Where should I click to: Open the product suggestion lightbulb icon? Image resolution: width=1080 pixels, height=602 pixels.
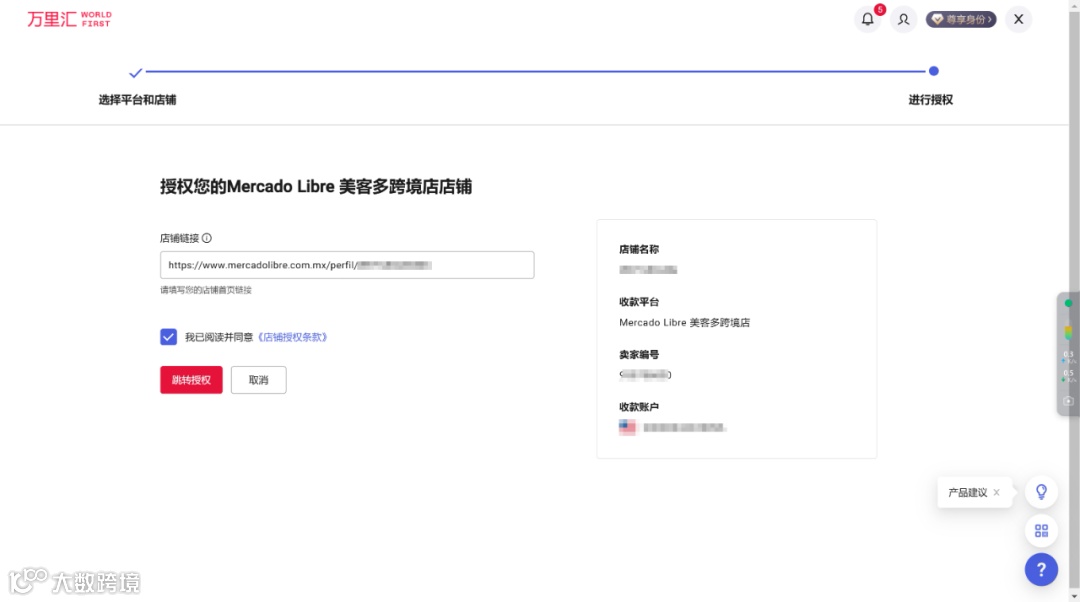(1041, 492)
